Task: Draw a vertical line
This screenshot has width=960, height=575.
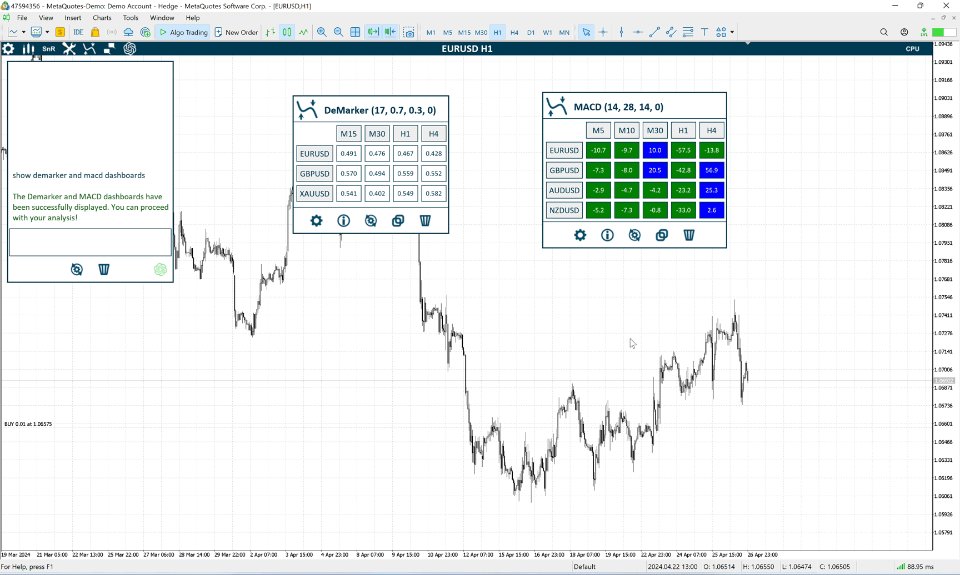Action: (621, 32)
